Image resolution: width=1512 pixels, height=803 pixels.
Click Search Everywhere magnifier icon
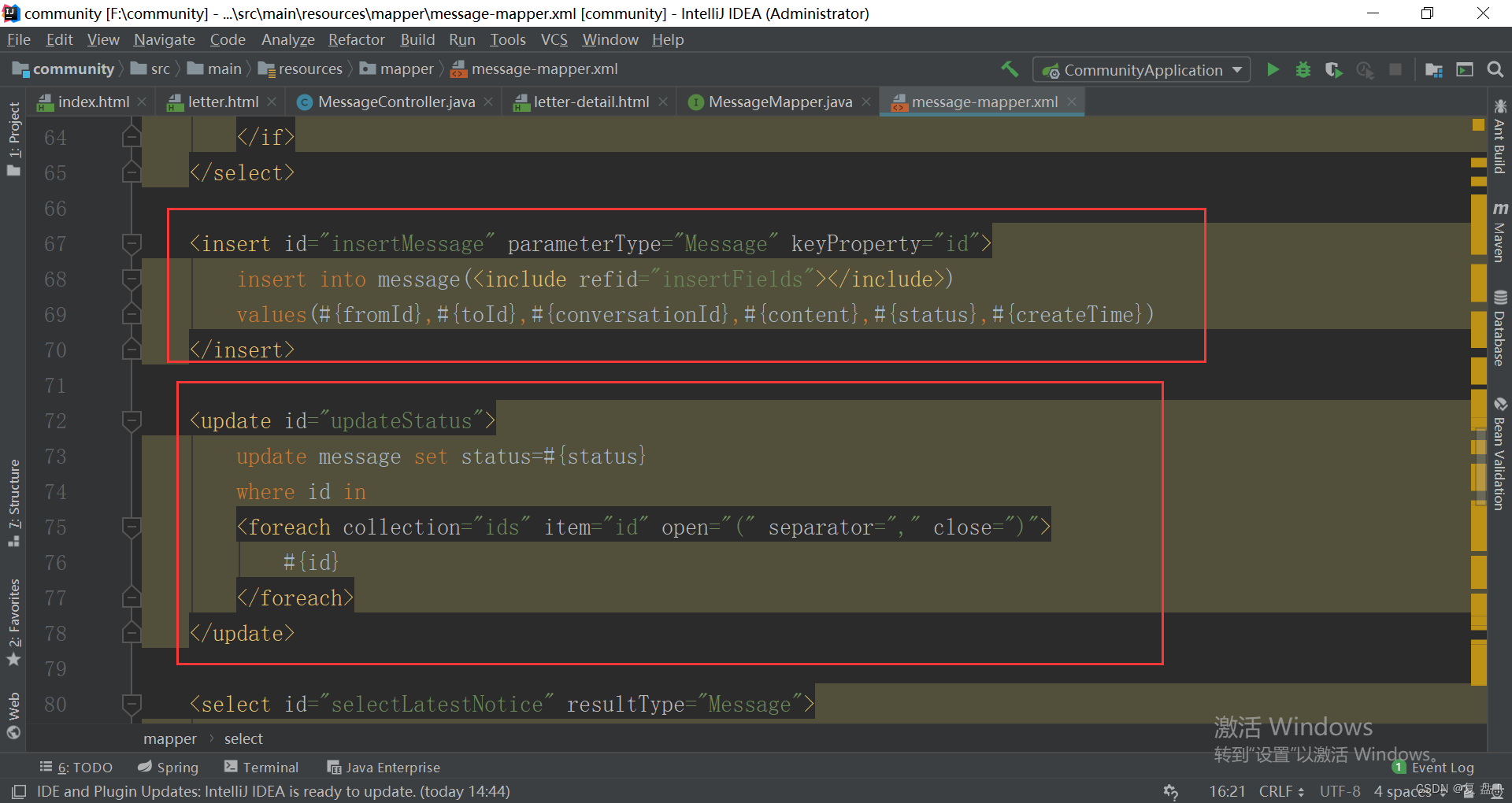[x=1495, y=69]
